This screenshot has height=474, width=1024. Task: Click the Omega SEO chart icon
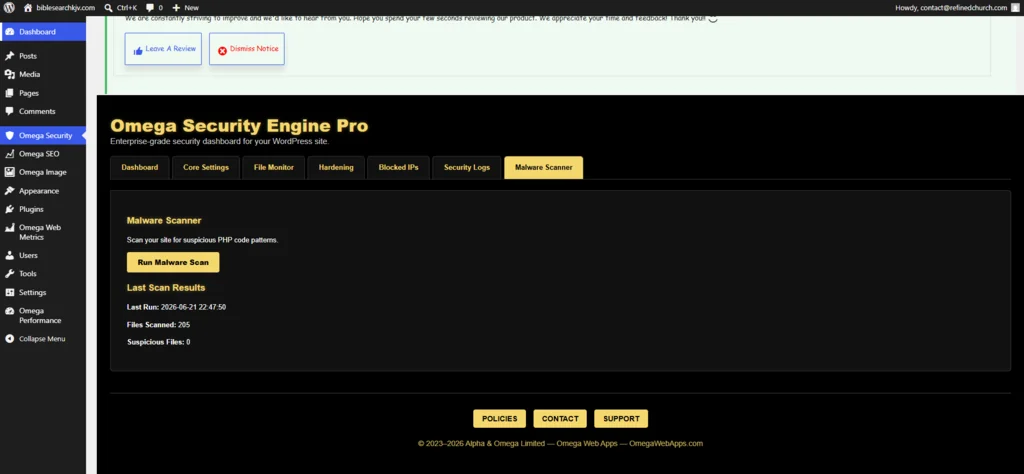pyautogui.click(x=9, y=154)
